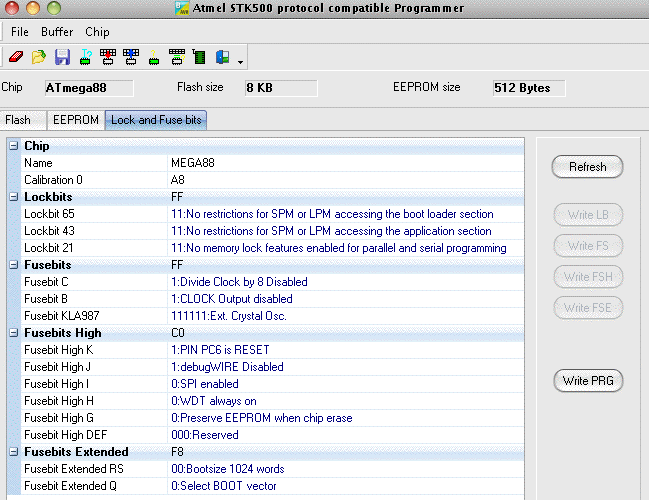Click the chip icon with blue down arrow
Image resolution: width=649 pixels, height=500 pixels.
(131, 57)
